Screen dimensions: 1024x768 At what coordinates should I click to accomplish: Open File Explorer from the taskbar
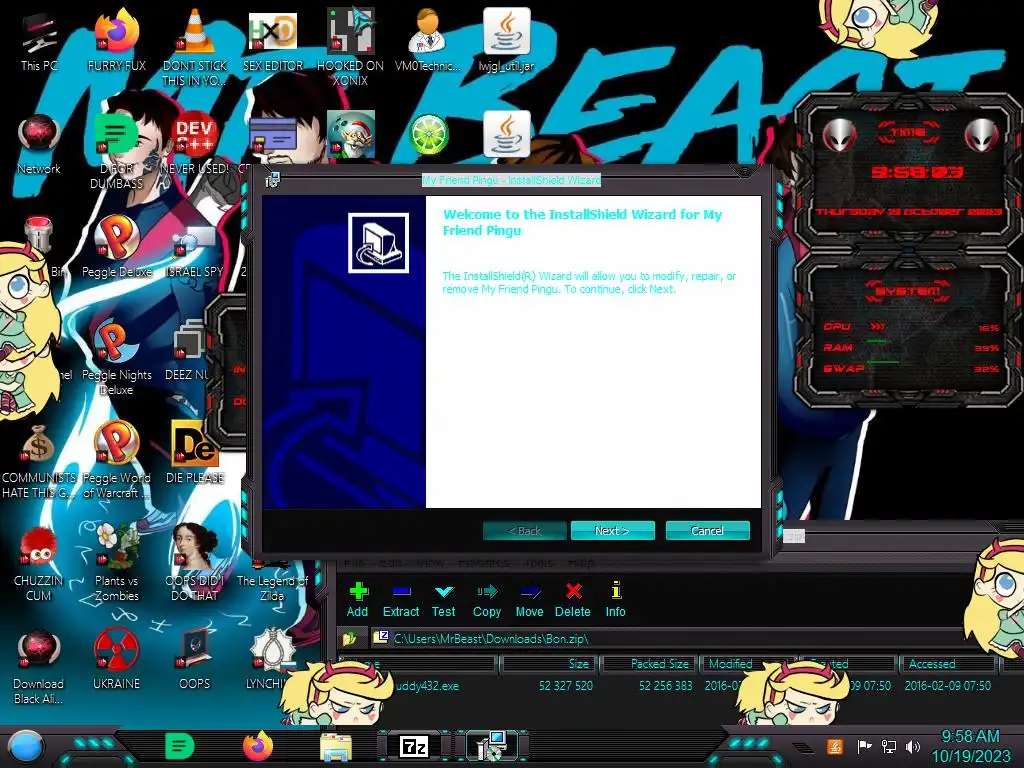[336, 746]
